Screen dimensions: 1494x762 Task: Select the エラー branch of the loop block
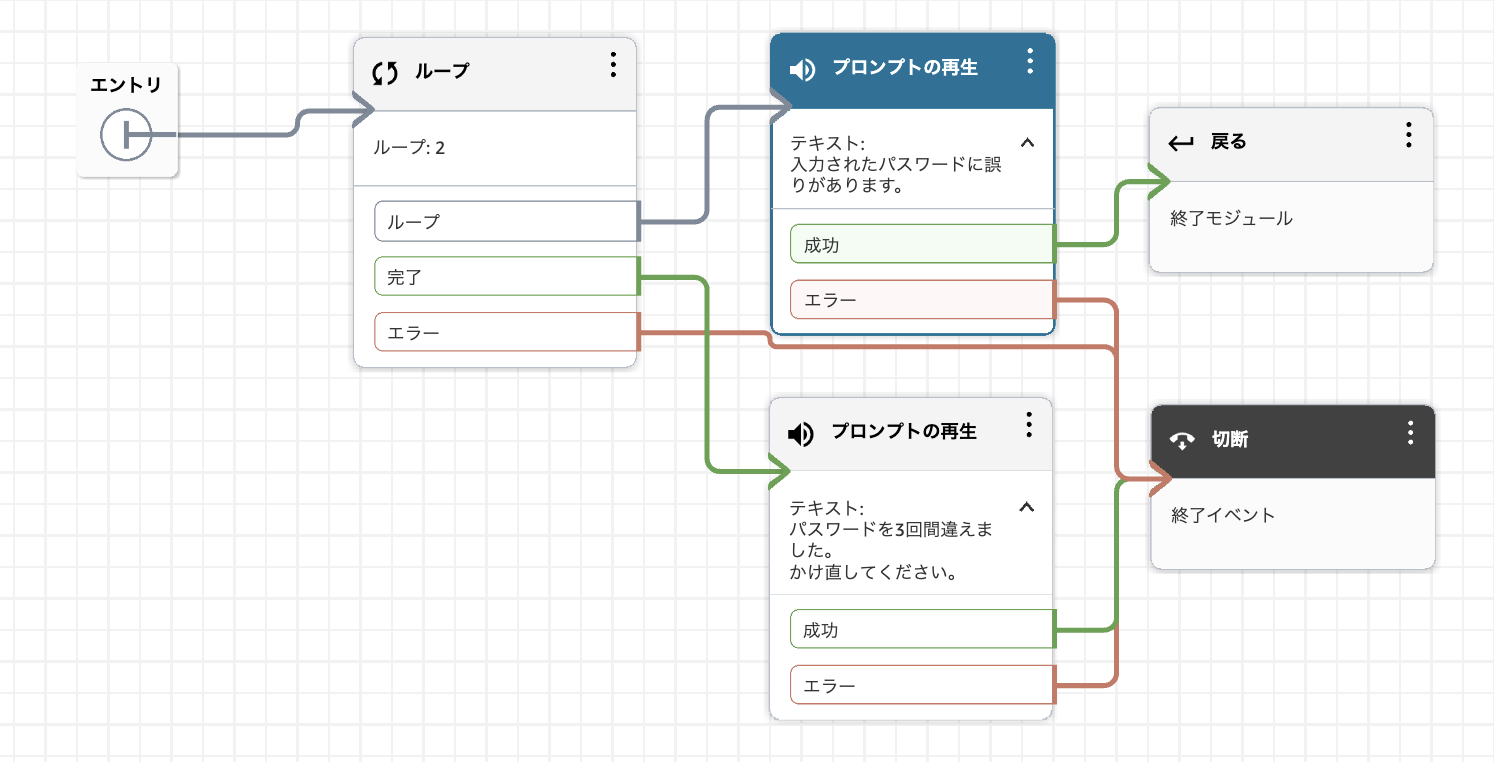click(507, 332)
